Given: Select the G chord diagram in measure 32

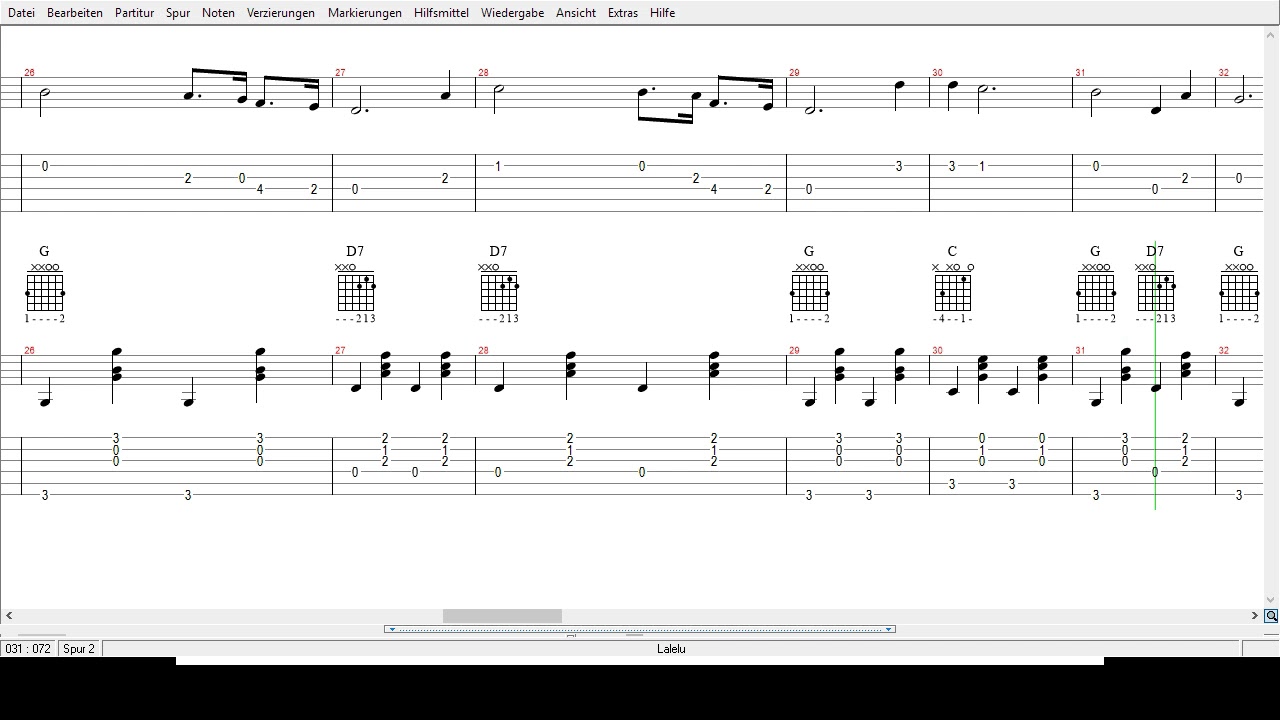Looking at the screenshot, I should (x=1239, y=292).
